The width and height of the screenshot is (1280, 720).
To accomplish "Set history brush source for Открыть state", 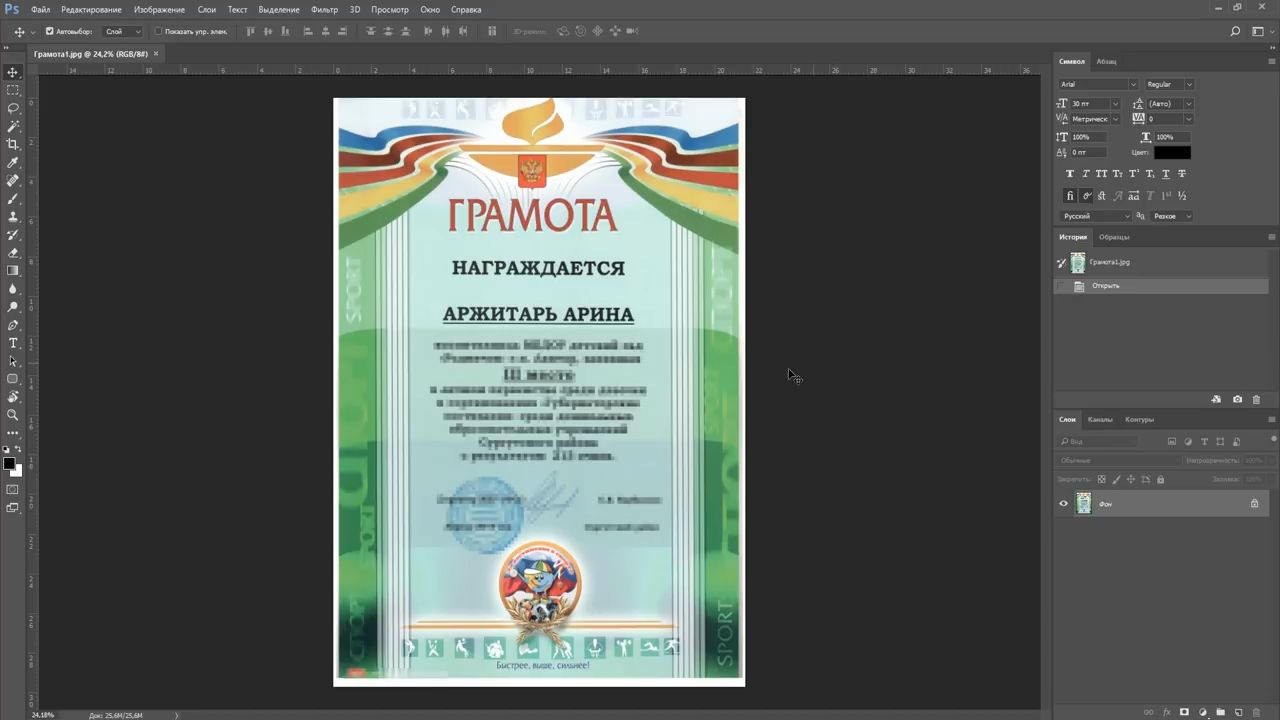I will pos(1062,286).
